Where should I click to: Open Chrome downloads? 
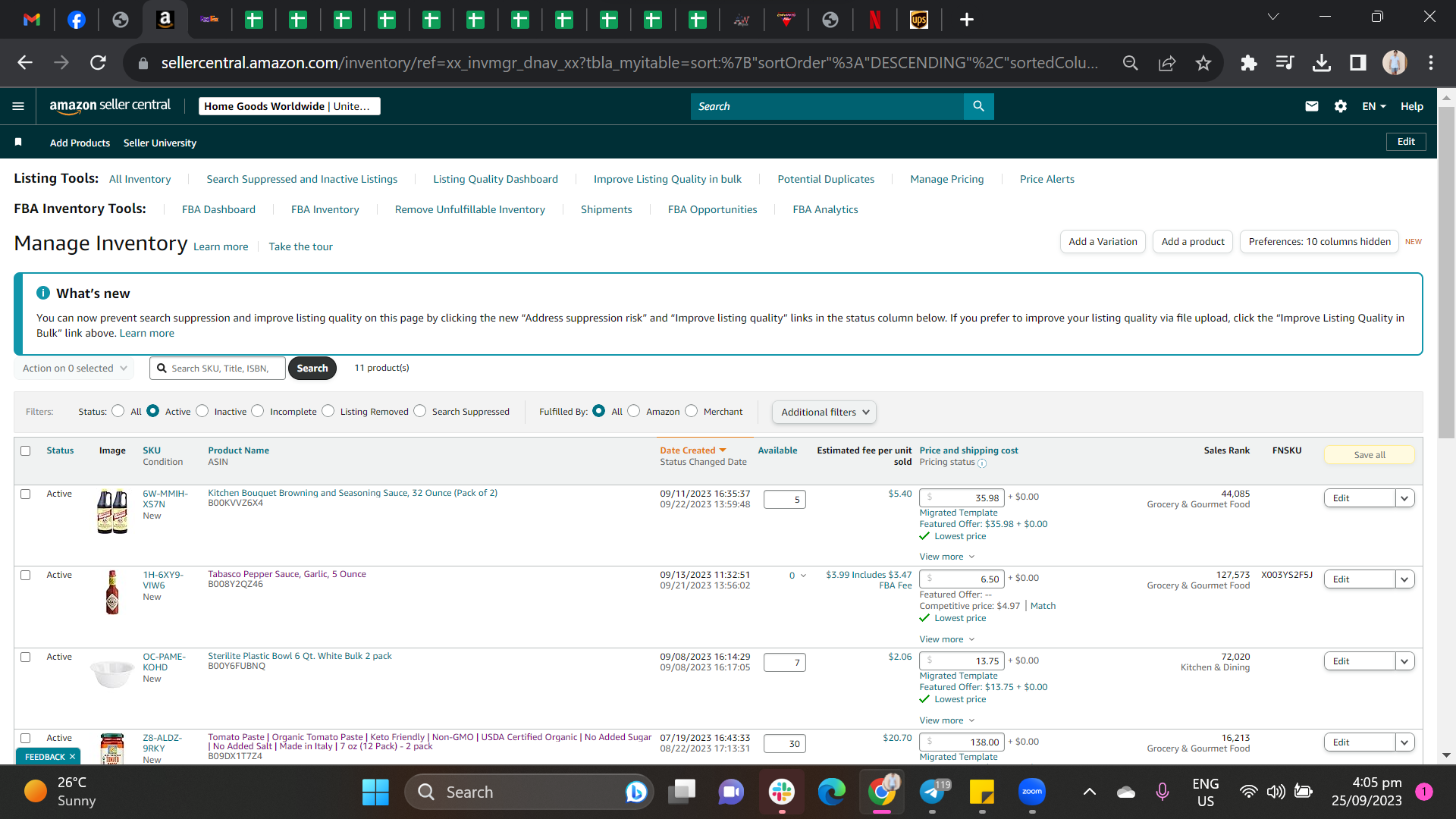click(1322, 63)
